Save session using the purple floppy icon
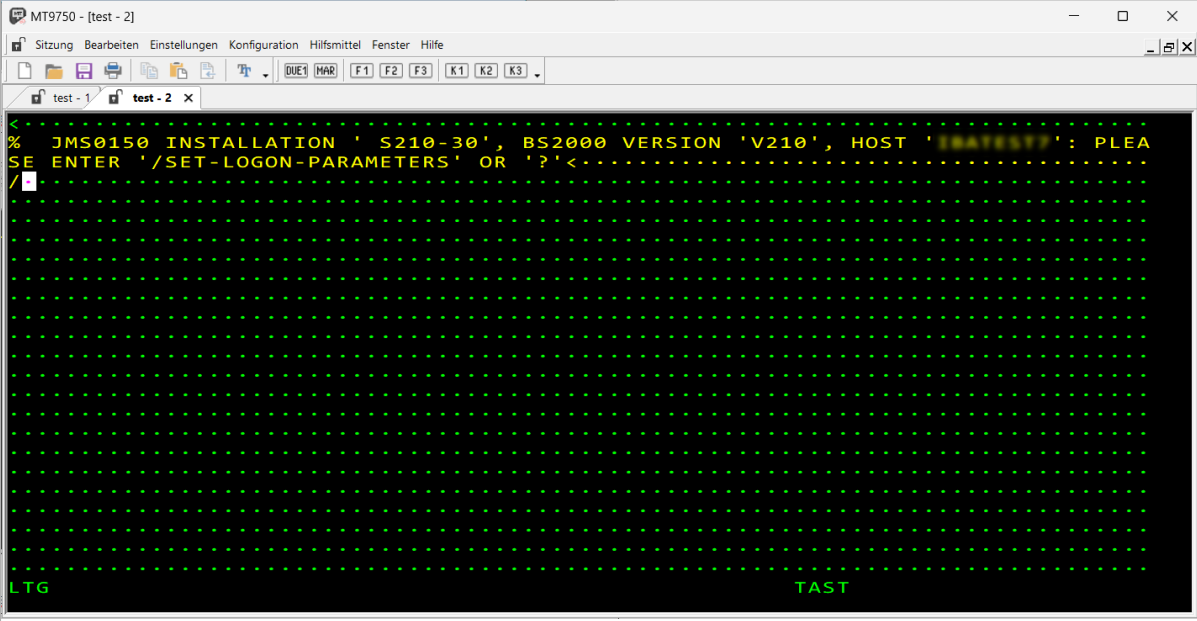 click(x=84, y=71)
